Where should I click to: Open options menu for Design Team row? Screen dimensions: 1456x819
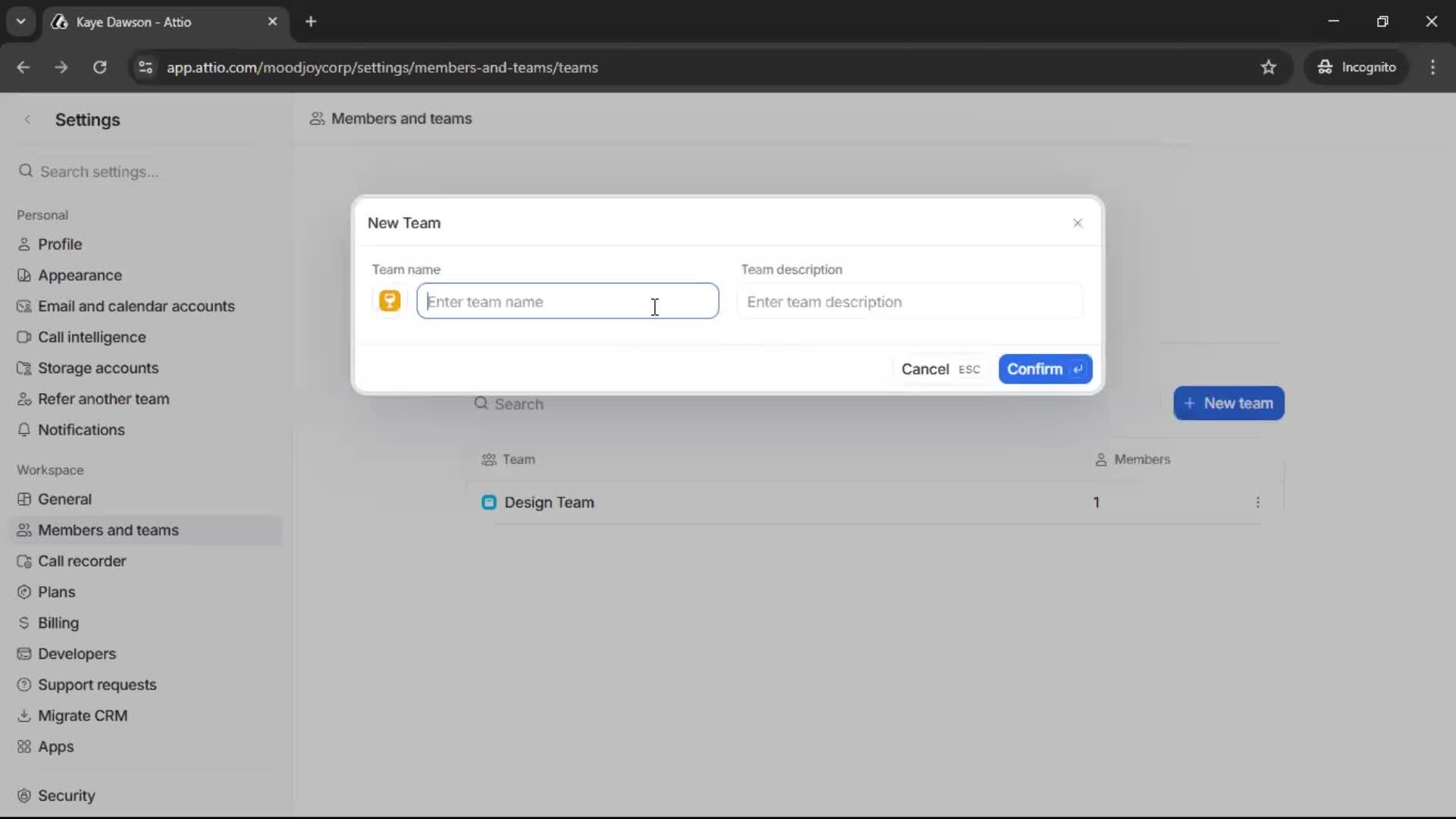tap(1258, 502)
